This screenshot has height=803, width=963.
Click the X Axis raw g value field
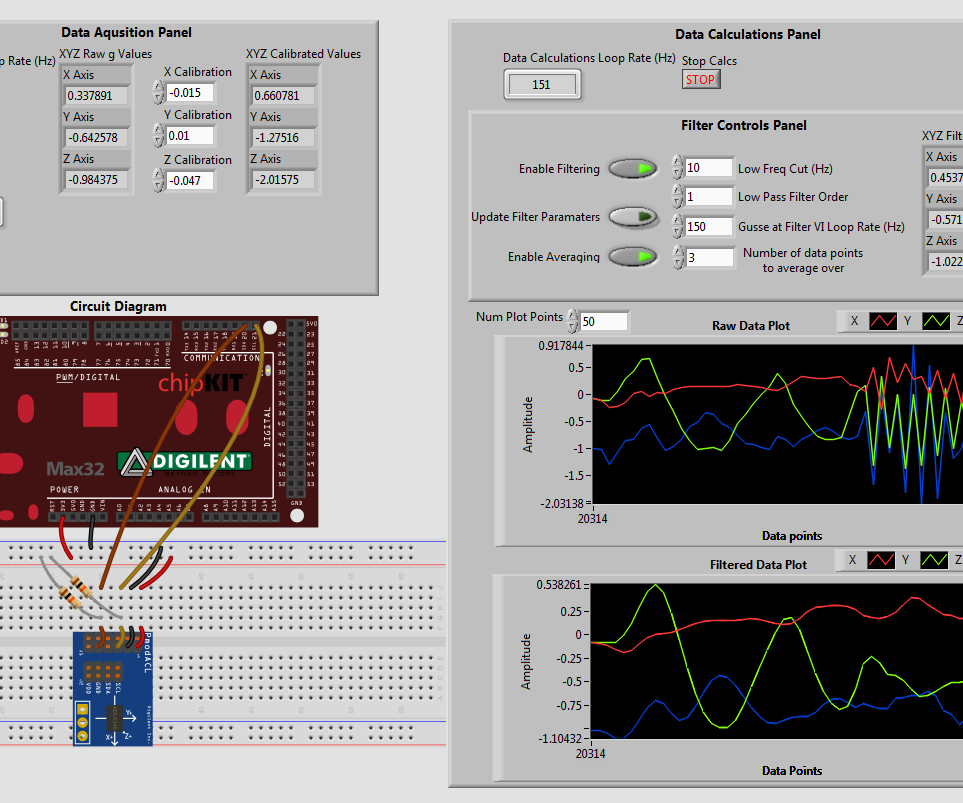[x=95, y=96]
